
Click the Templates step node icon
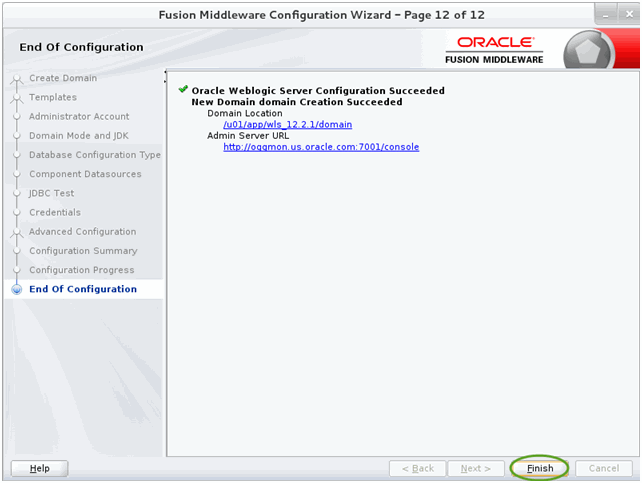[x=17, y=98]
